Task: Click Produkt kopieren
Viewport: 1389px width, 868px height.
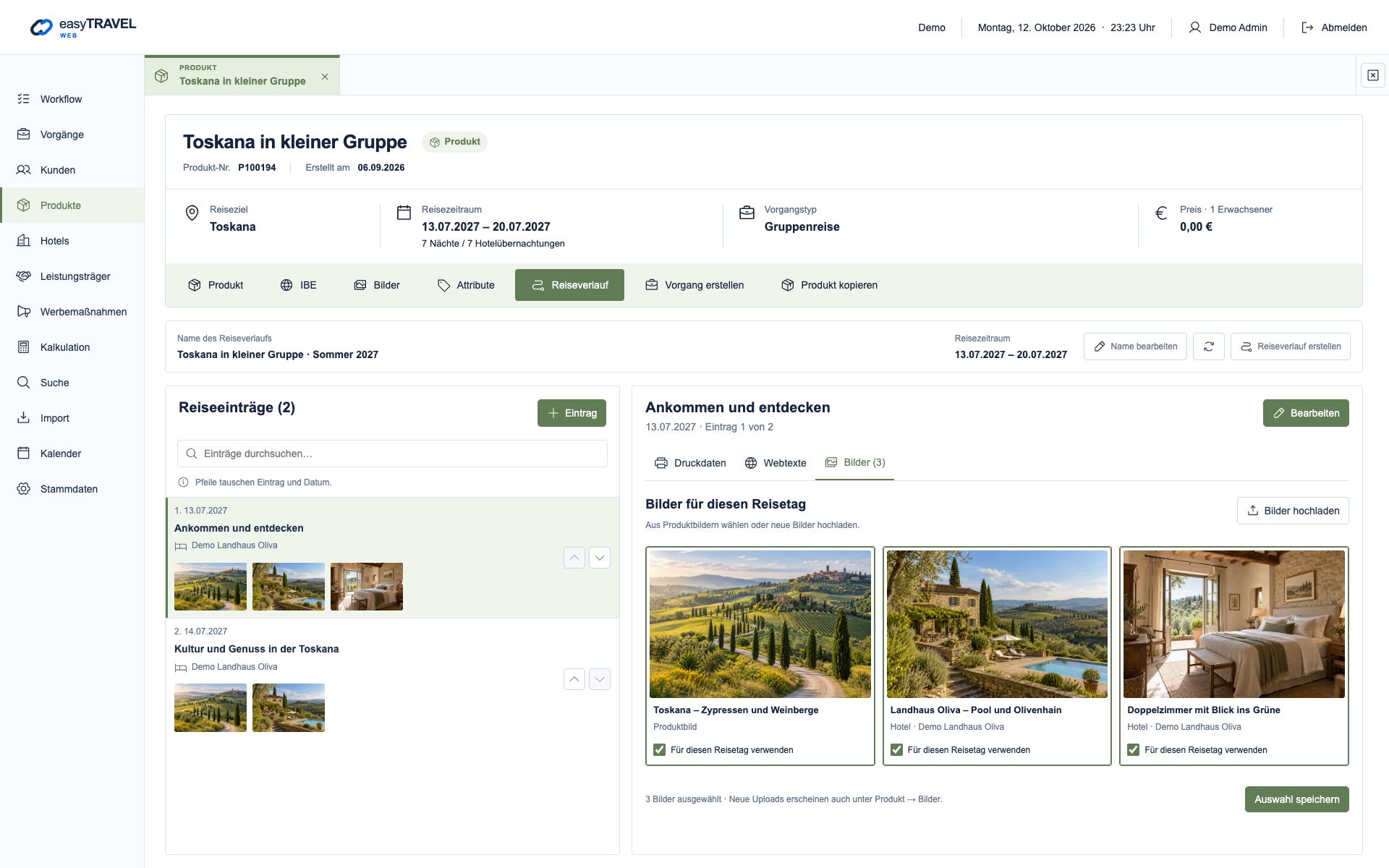Action: 829,285
